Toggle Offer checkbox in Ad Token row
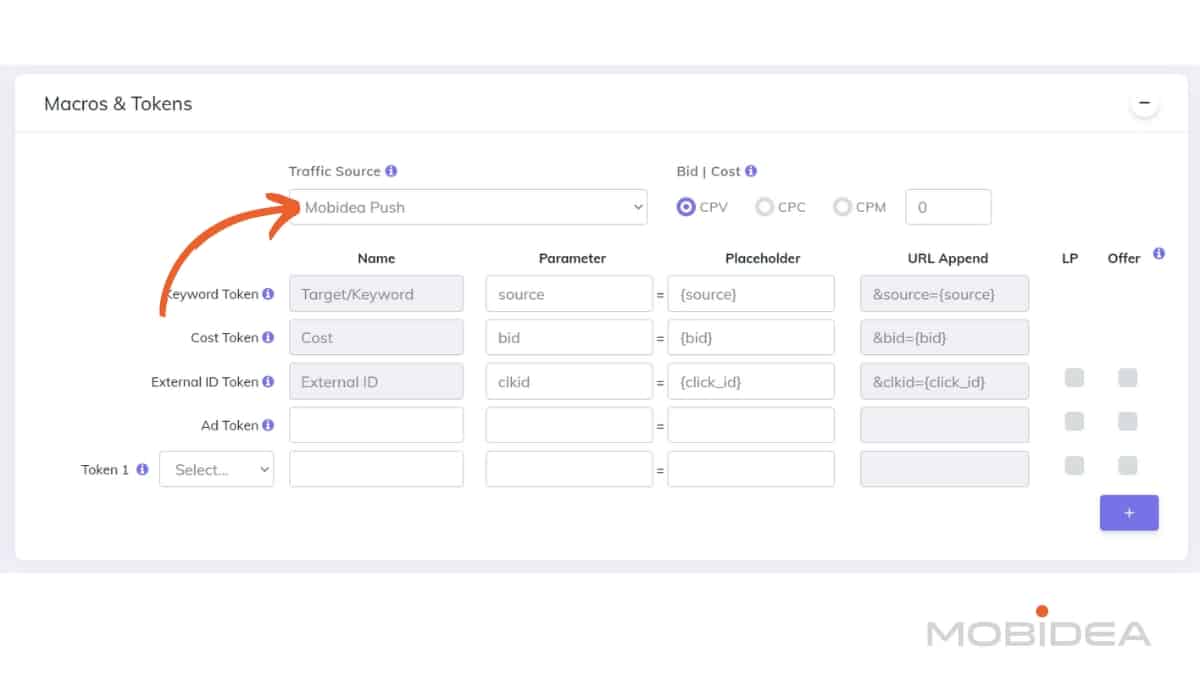Viewport: 1200px width, 700px height. [1128, 422]
